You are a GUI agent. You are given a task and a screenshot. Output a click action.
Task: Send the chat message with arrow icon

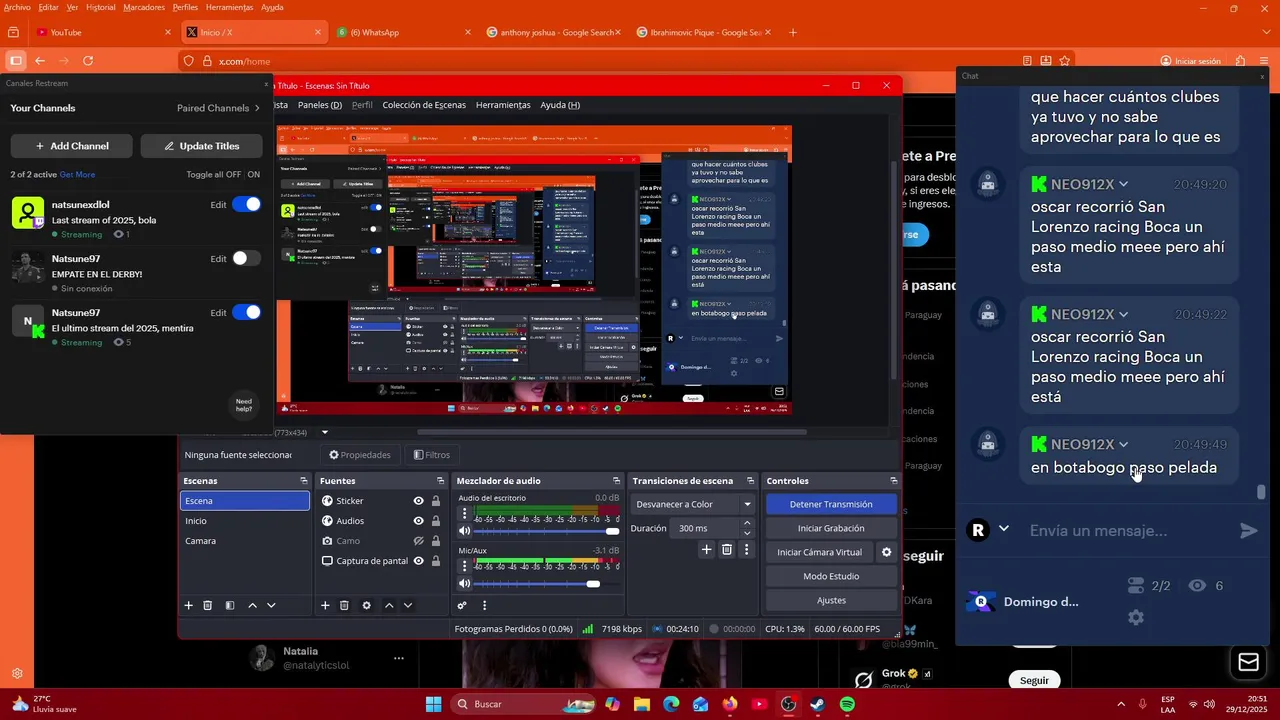[x=1249, y=531]
